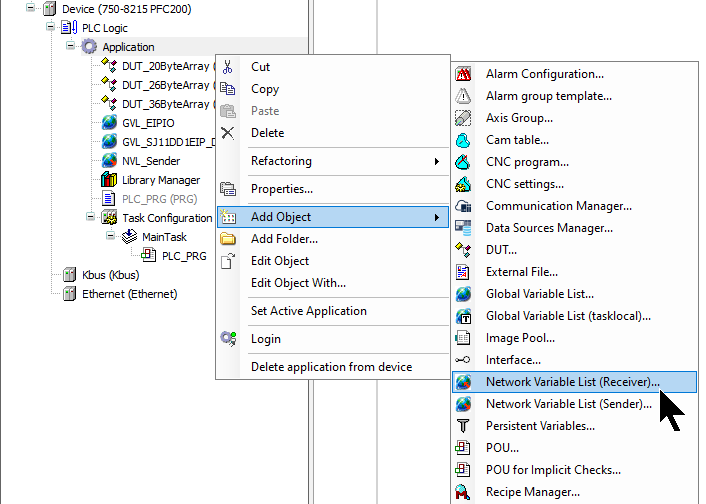The height and width of the screenshot is (504, 706).
Task: Select the MainTask tree item
Action: [164, 237]
